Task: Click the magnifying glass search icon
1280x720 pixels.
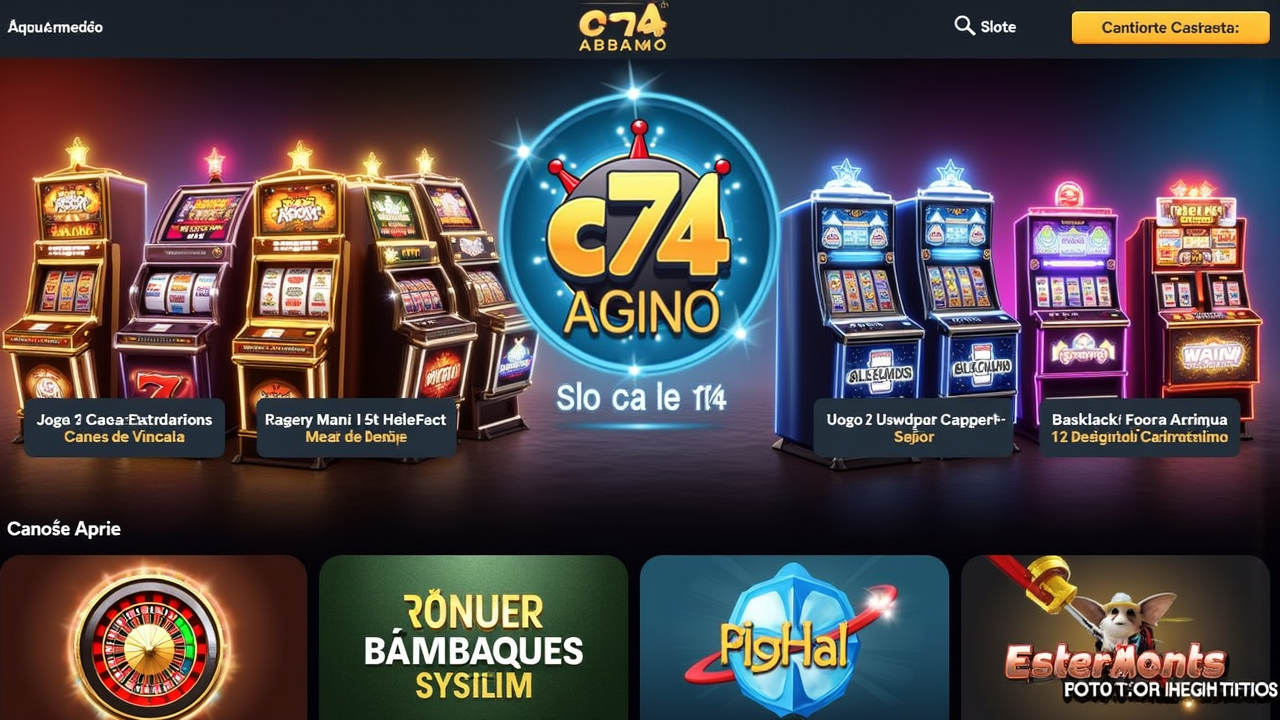Action: pyautogui.click(x=964, y=26)
